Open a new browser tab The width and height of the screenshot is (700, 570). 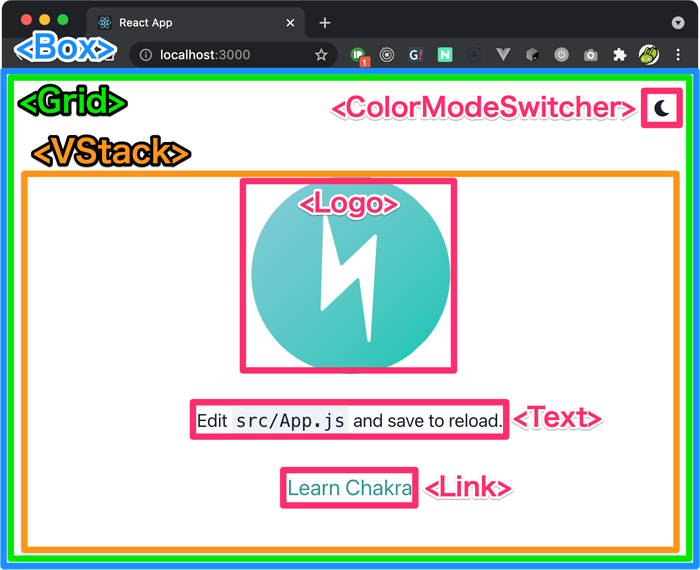tap(325, 23)
